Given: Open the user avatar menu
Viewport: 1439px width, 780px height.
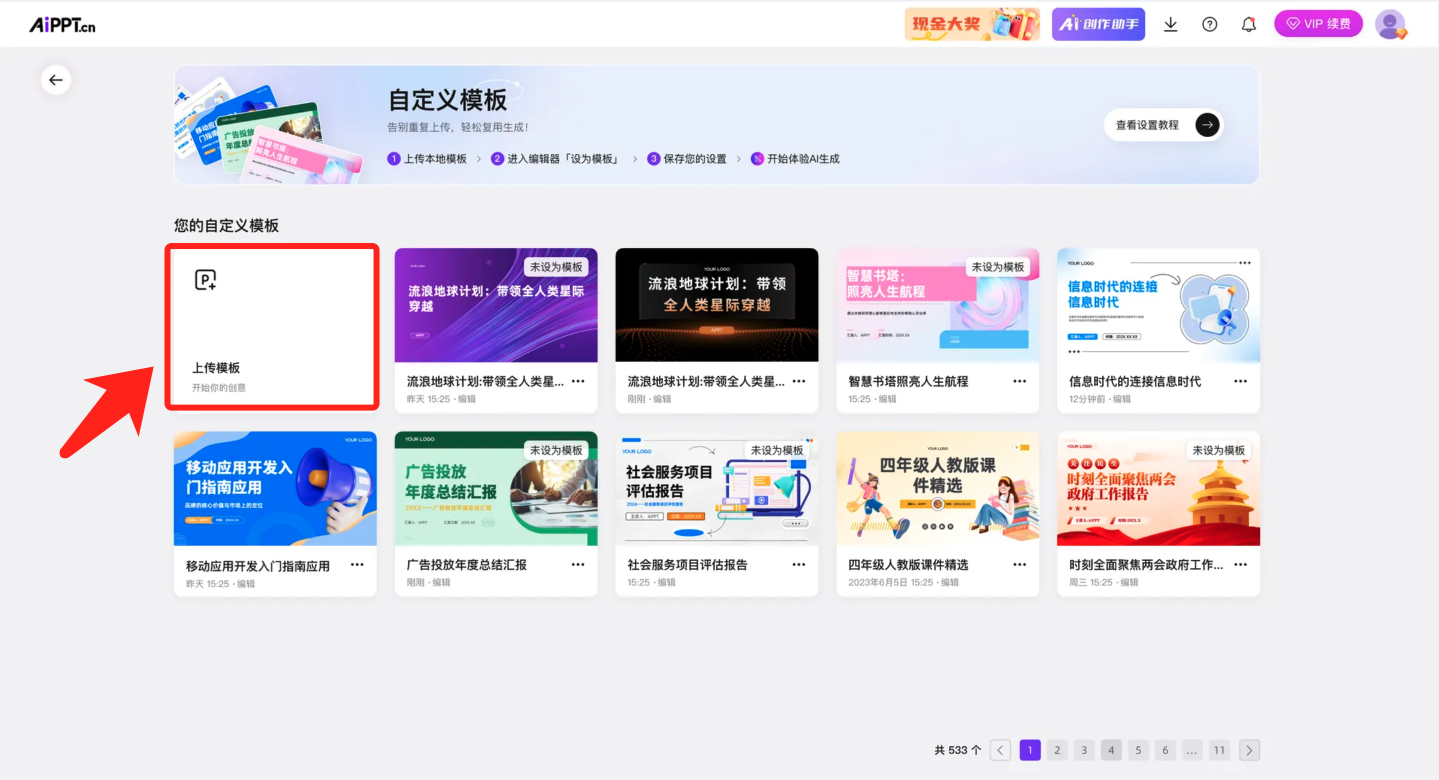Looking at the screenshot, I should tap(1390, 24).
